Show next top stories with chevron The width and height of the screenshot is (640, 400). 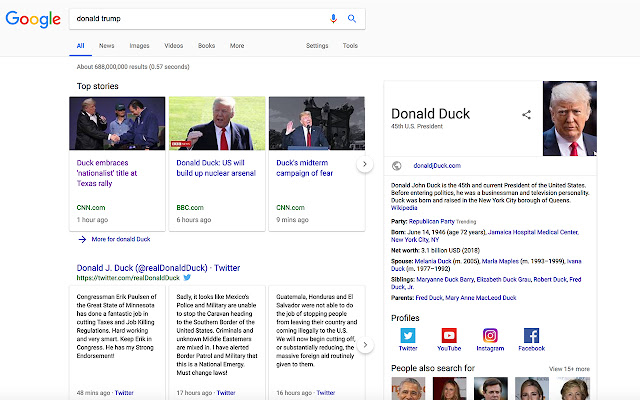pyautogui.click(x=365, y=164)
